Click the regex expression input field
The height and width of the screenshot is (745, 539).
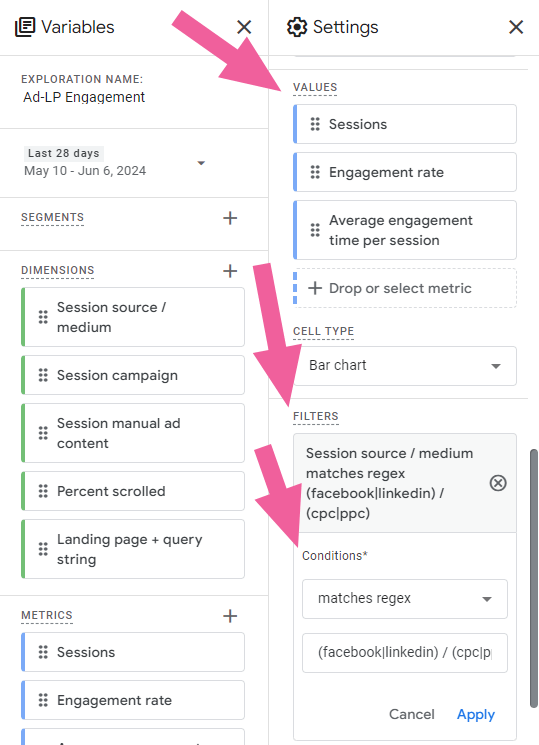point(405,653)
